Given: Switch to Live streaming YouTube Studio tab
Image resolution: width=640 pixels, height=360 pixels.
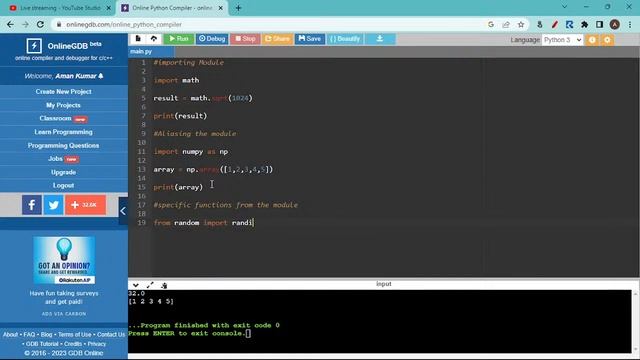Looking at the screenshot, I should coord(60,8).
